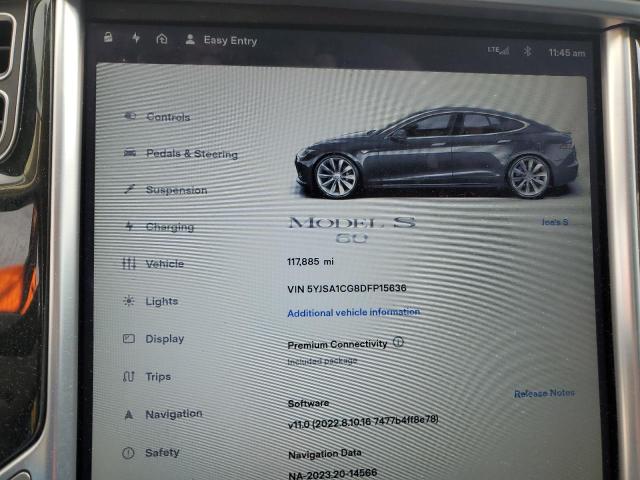Tap the Included package text
Screen dimensions: 640x480
point(322,361)
